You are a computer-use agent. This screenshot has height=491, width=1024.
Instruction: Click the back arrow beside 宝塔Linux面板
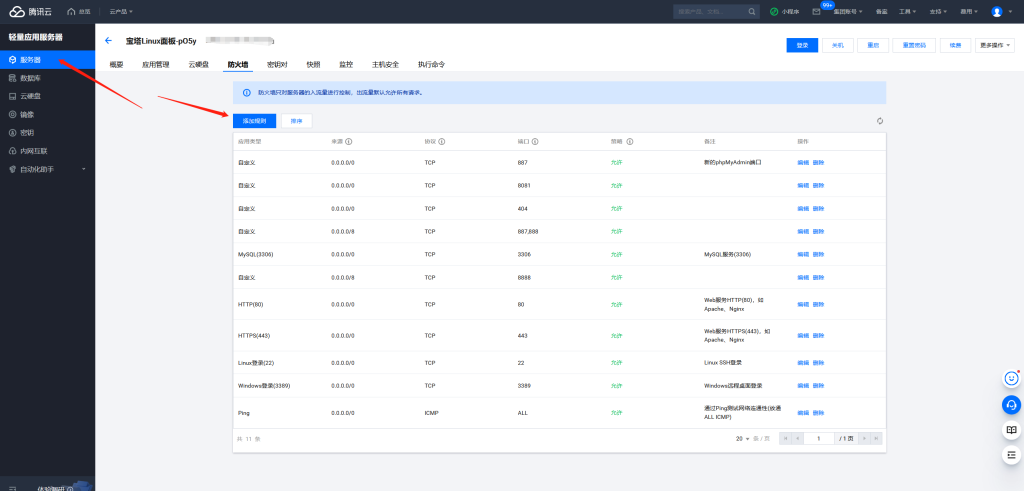tap(108, 41)
